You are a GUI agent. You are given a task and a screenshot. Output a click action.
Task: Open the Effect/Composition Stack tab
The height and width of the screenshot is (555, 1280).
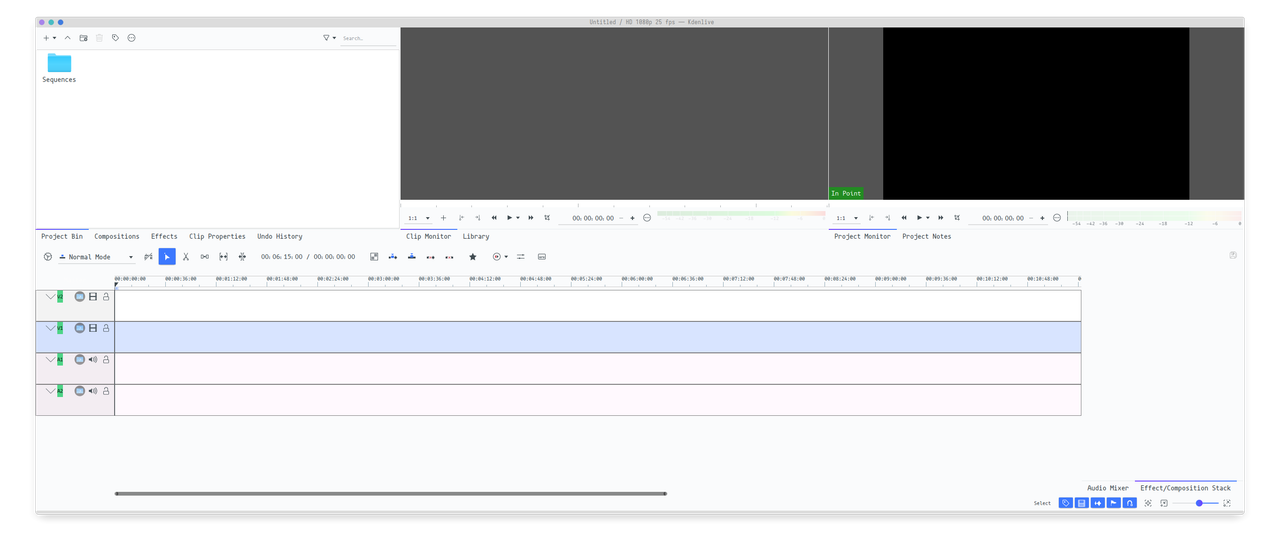1186,488
